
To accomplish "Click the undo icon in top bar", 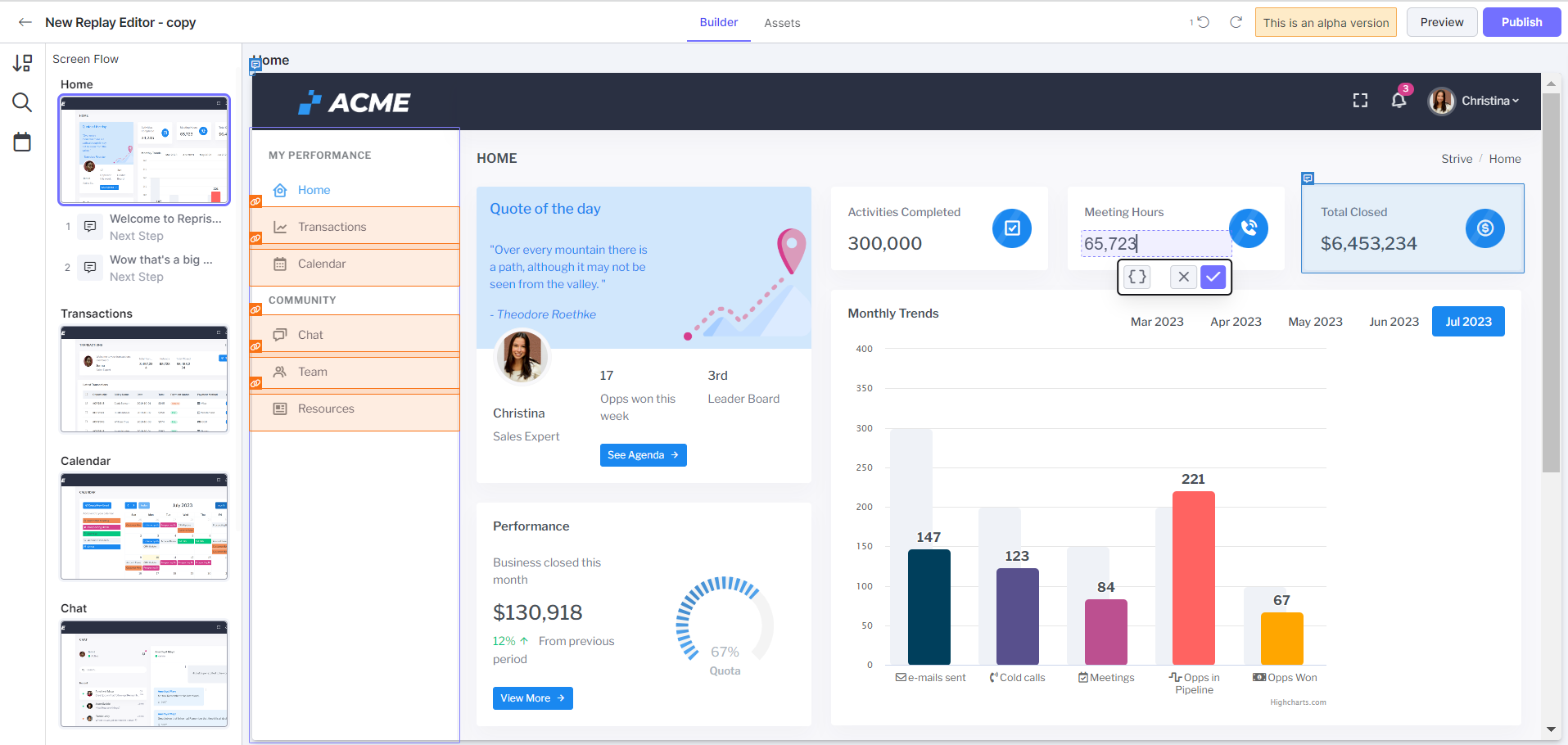I will [x=1202, y=22].
